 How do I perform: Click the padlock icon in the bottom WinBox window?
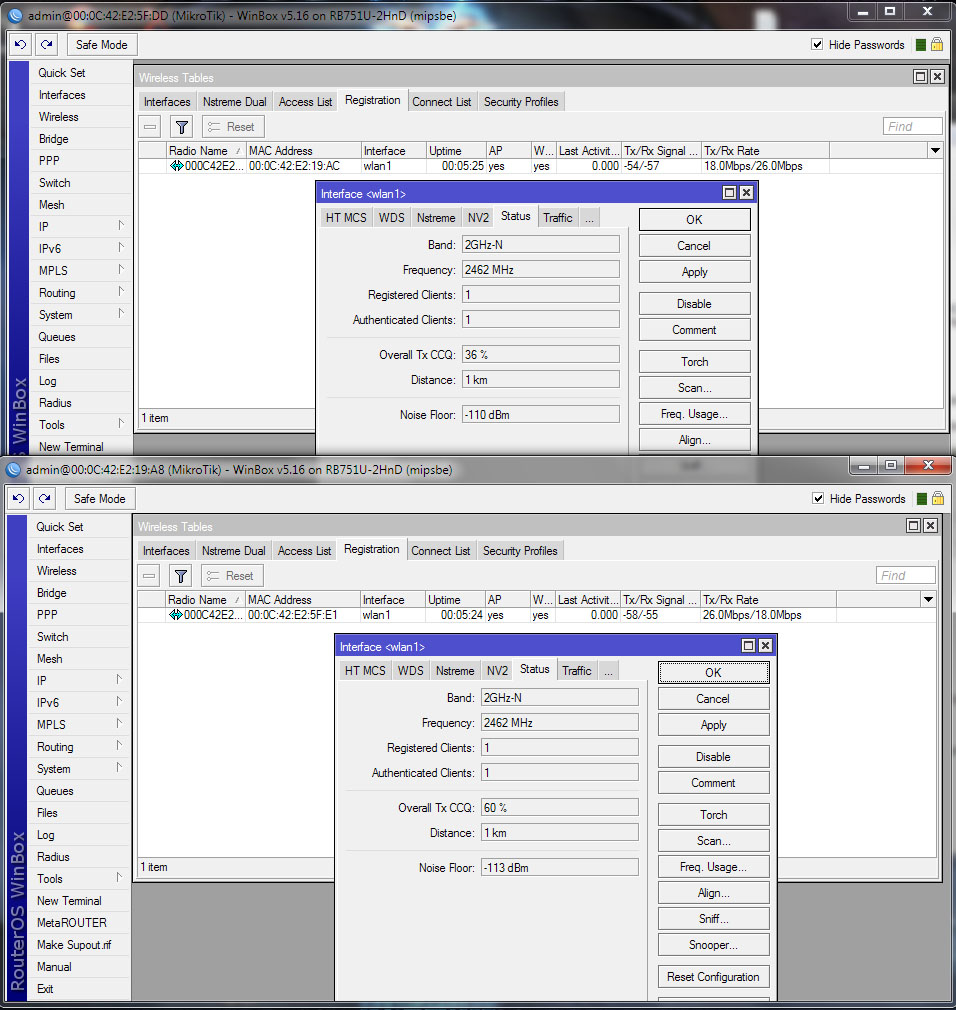point(938,498)
